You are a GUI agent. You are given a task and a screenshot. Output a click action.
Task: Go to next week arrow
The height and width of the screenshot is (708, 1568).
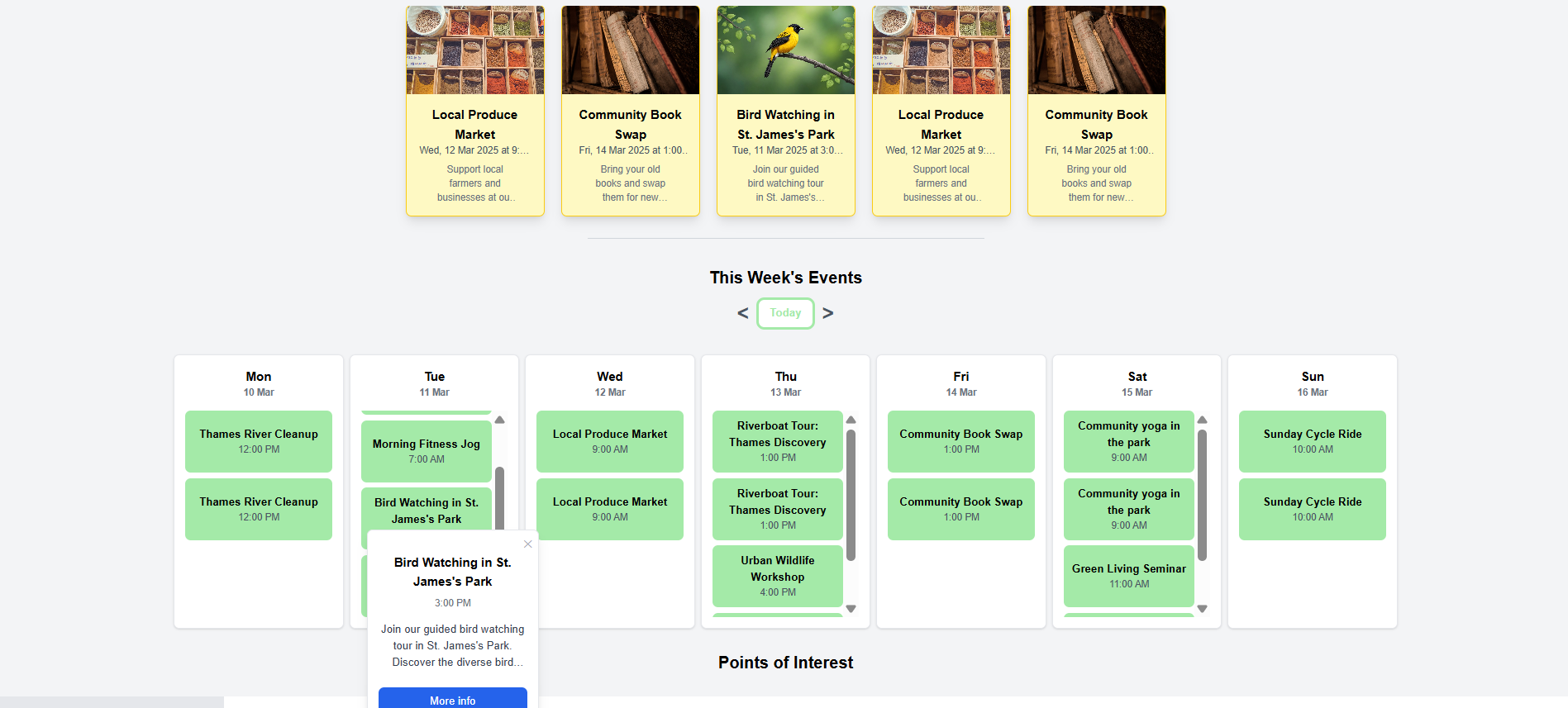828,313
